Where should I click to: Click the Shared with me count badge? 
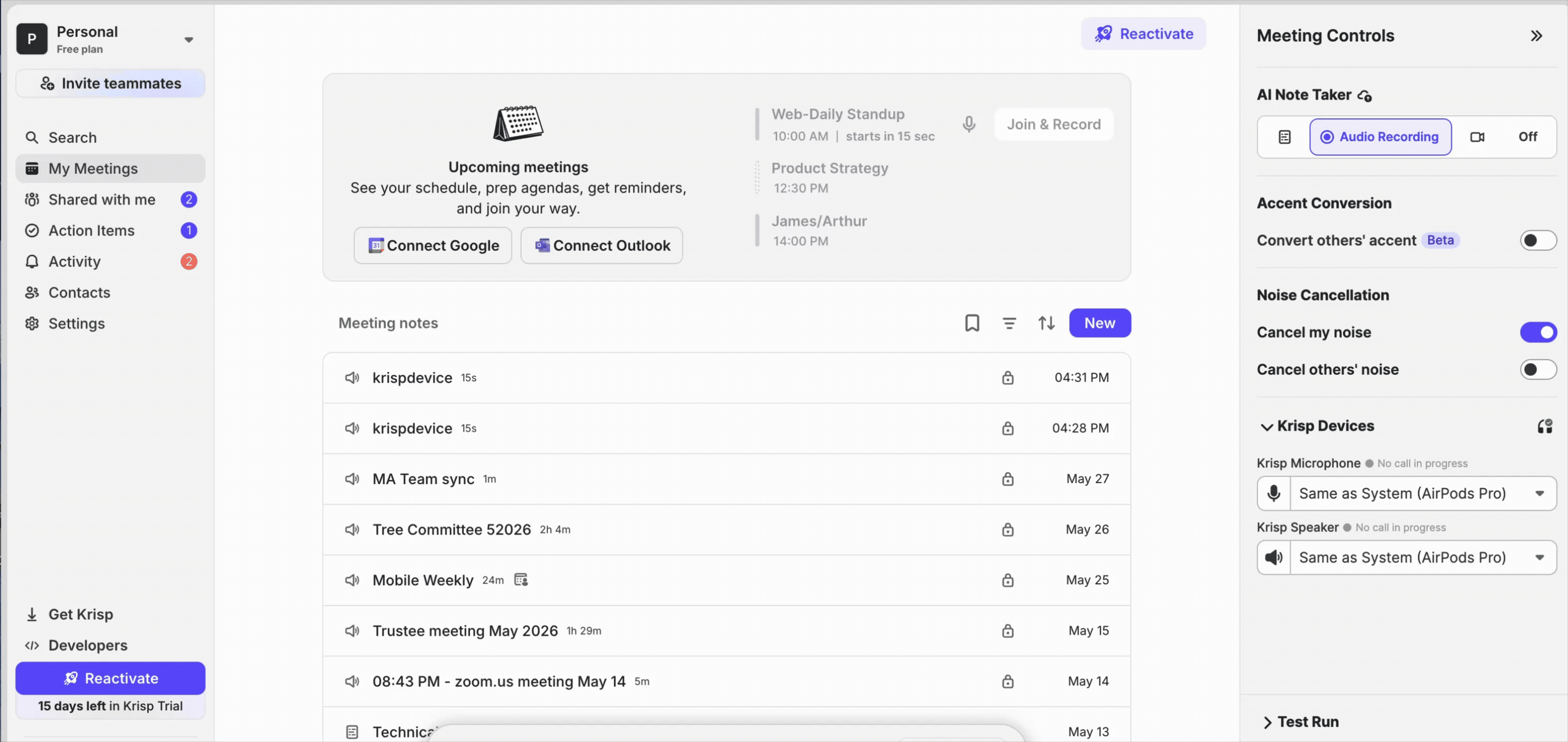[189, 200]
